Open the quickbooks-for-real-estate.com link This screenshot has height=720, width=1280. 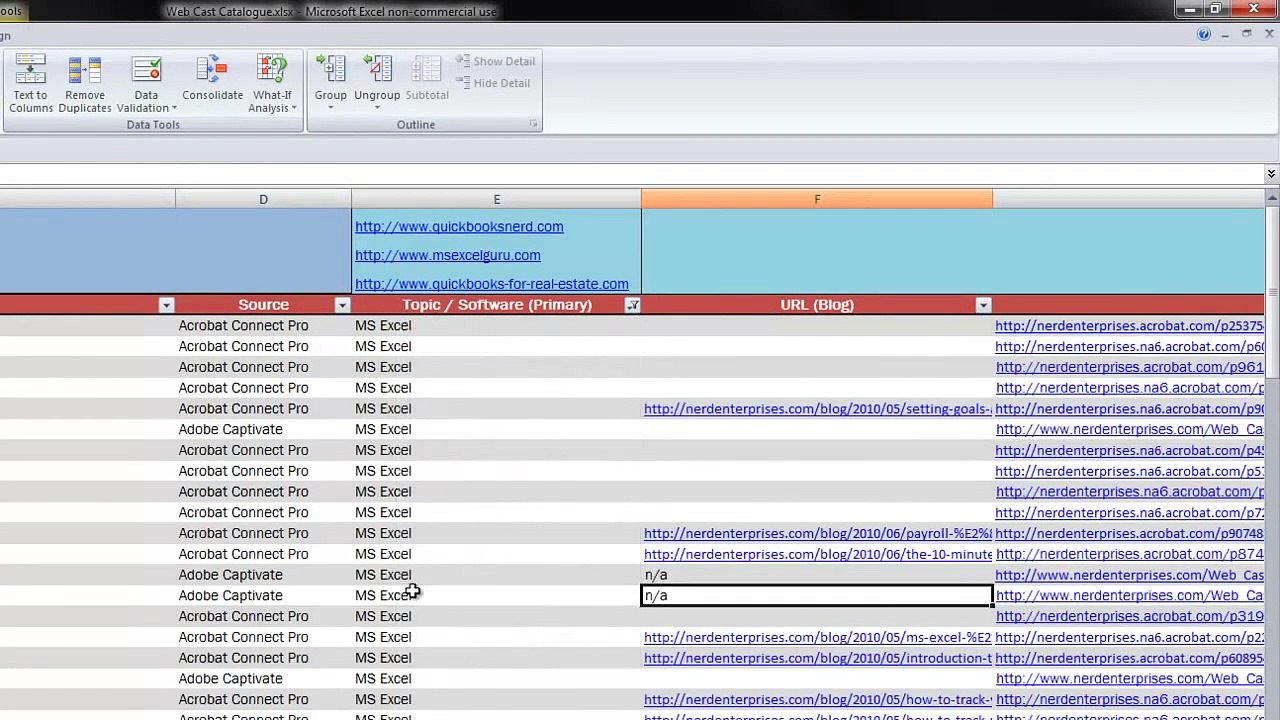492,284
